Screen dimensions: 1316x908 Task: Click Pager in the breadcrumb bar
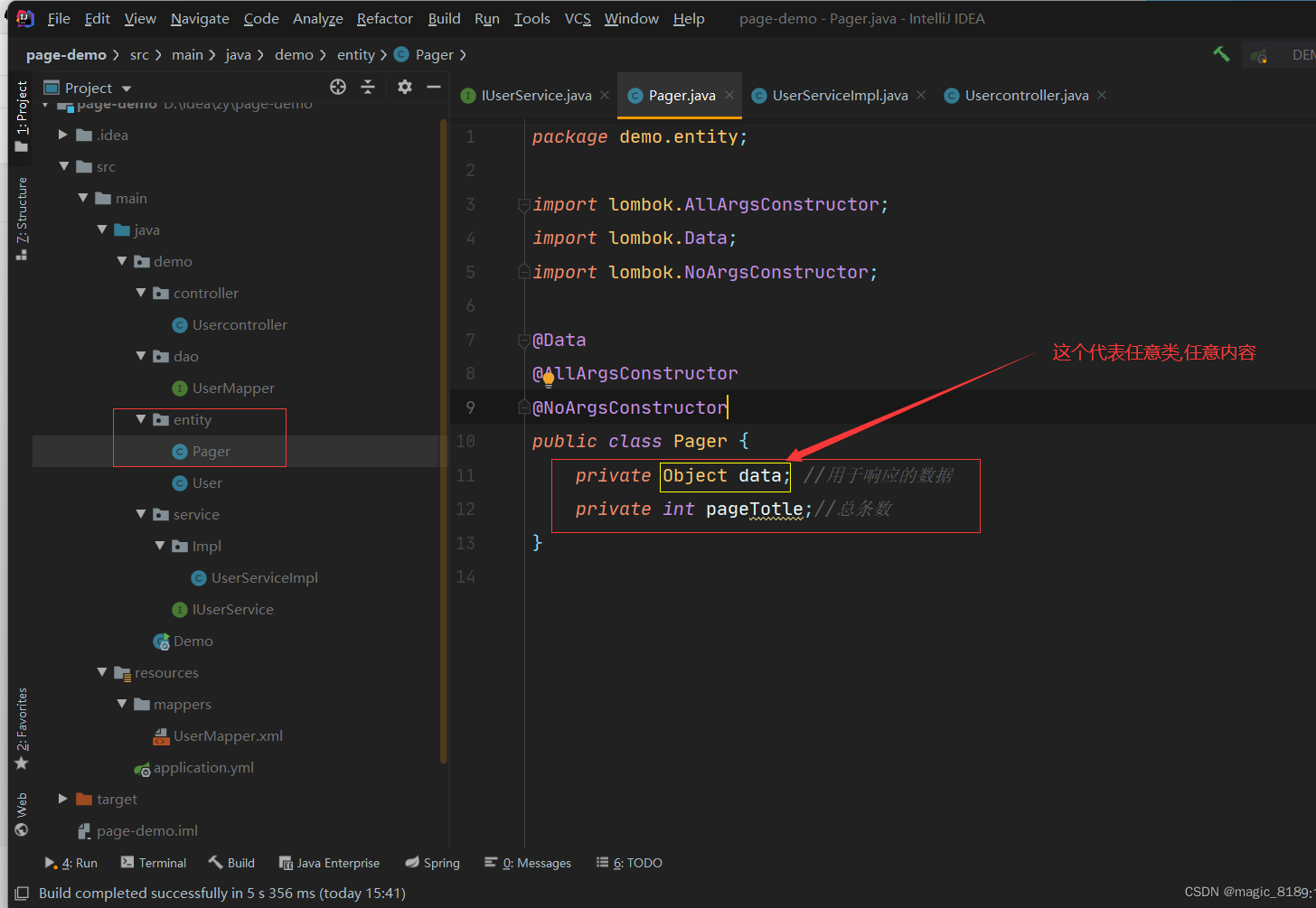tap(425, 55)
